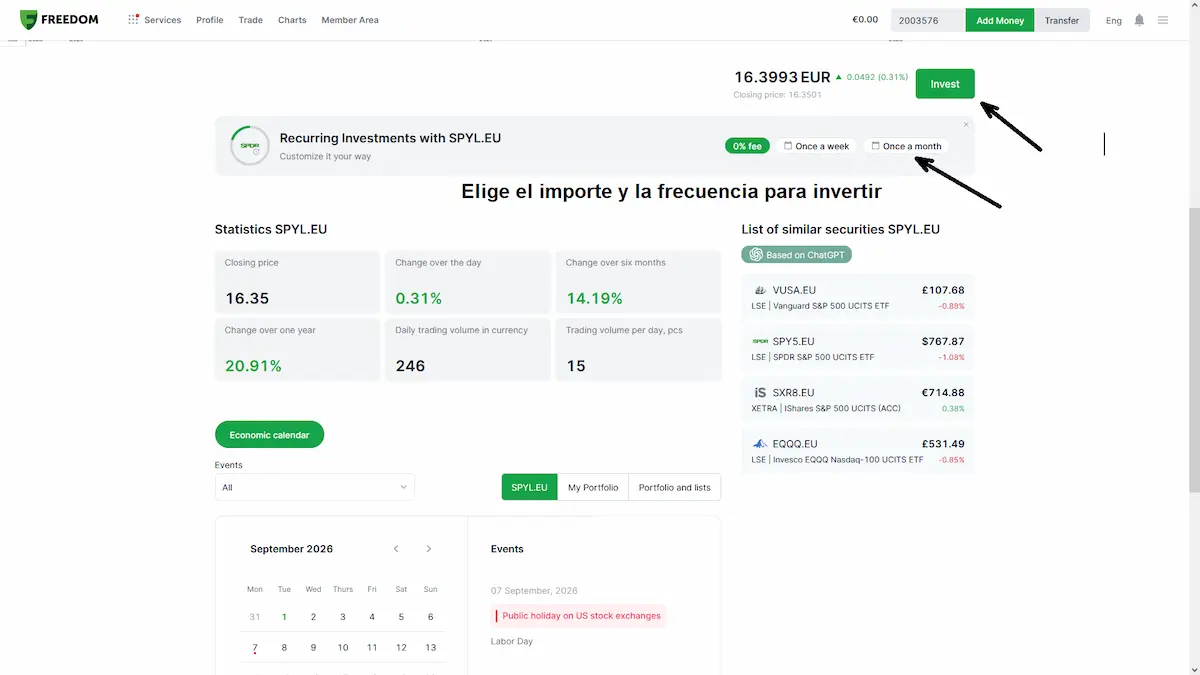Image resolution: width=1200 pixels, height=675 pixels.
Task: Click the €0.00 balance in header
Action: click(865, 20)
